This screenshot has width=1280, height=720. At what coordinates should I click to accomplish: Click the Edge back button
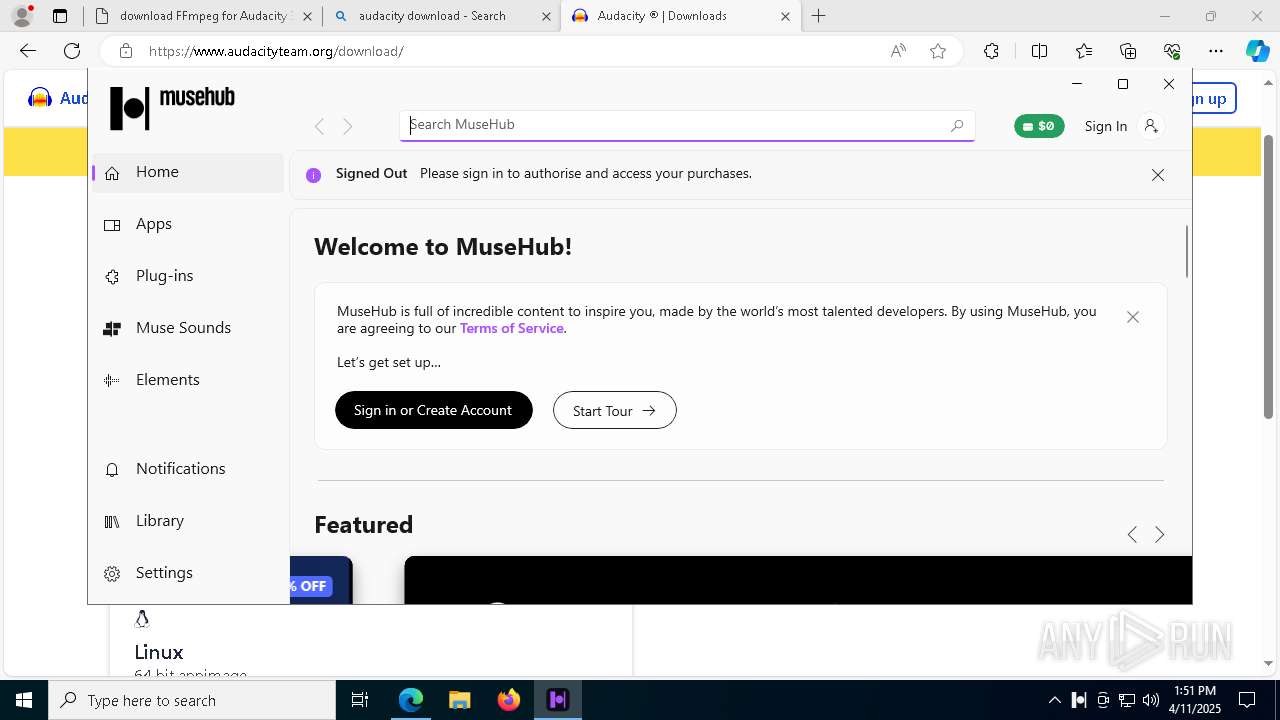28,51
